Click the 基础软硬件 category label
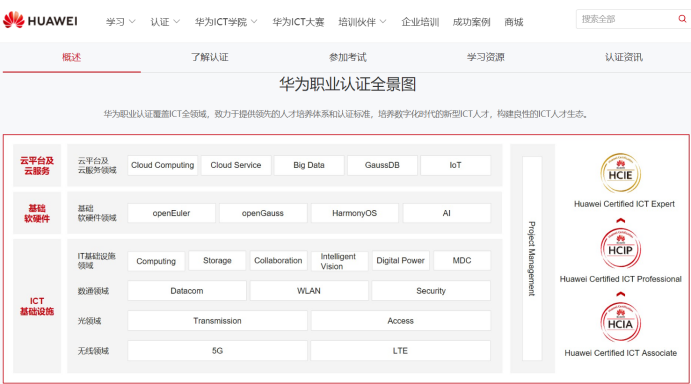 click(37, 213)
